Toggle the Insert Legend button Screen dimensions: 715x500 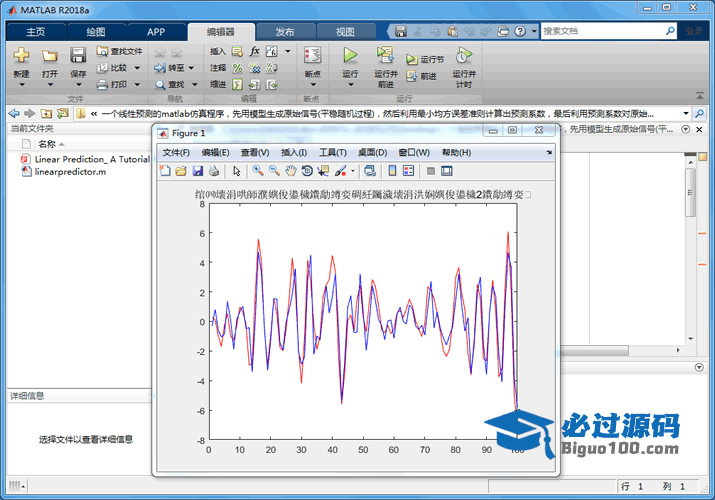click(409, 171)
